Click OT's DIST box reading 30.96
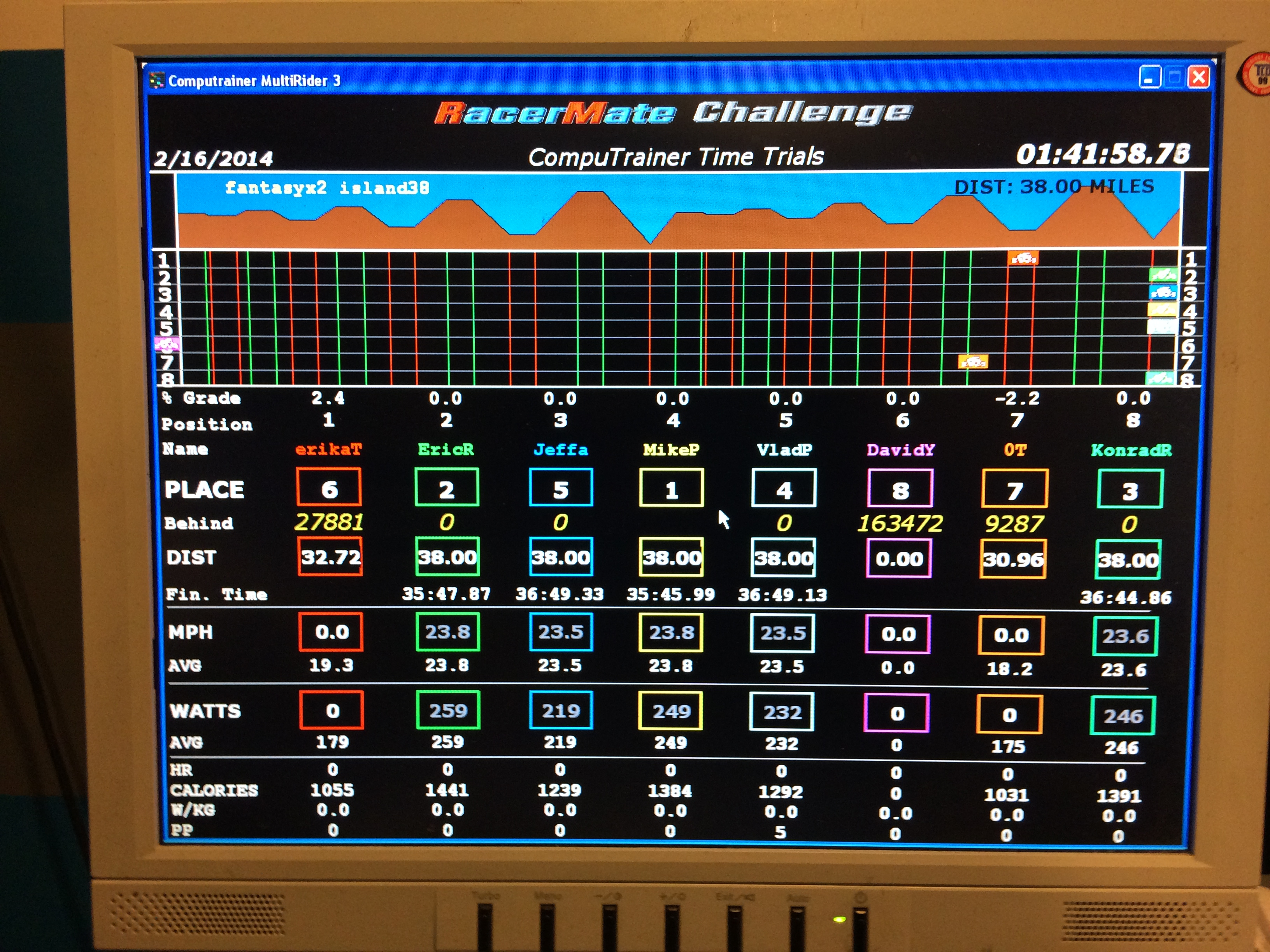 pos(1013,559)
